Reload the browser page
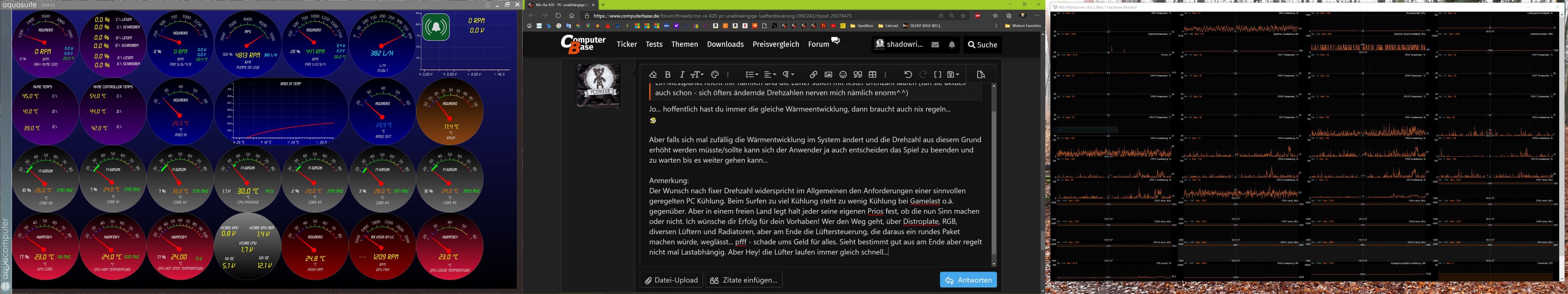The height and width of the screenshot is (294, 1568). [558, 16]
